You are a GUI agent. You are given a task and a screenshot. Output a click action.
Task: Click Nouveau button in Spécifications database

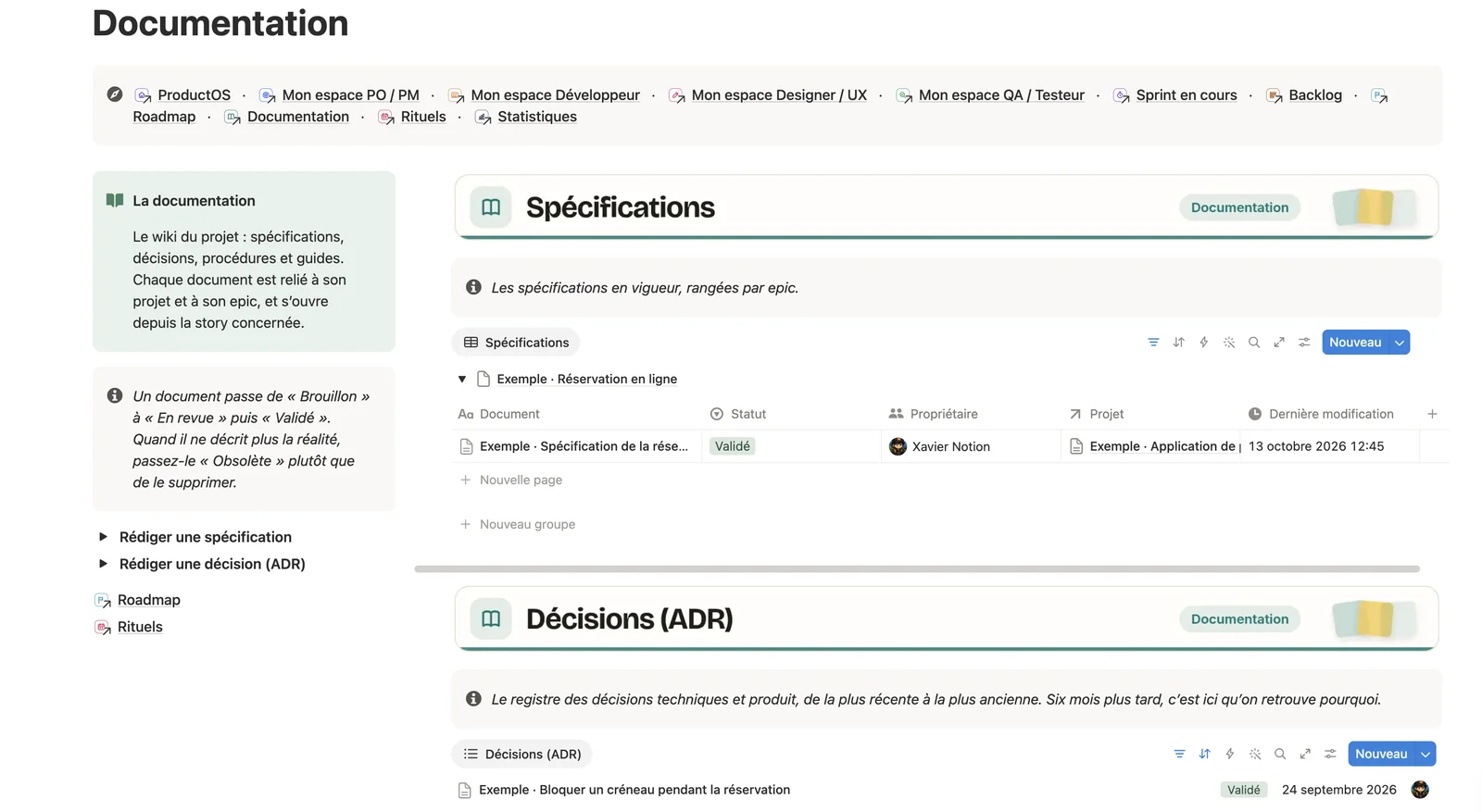pos(1355,343)
